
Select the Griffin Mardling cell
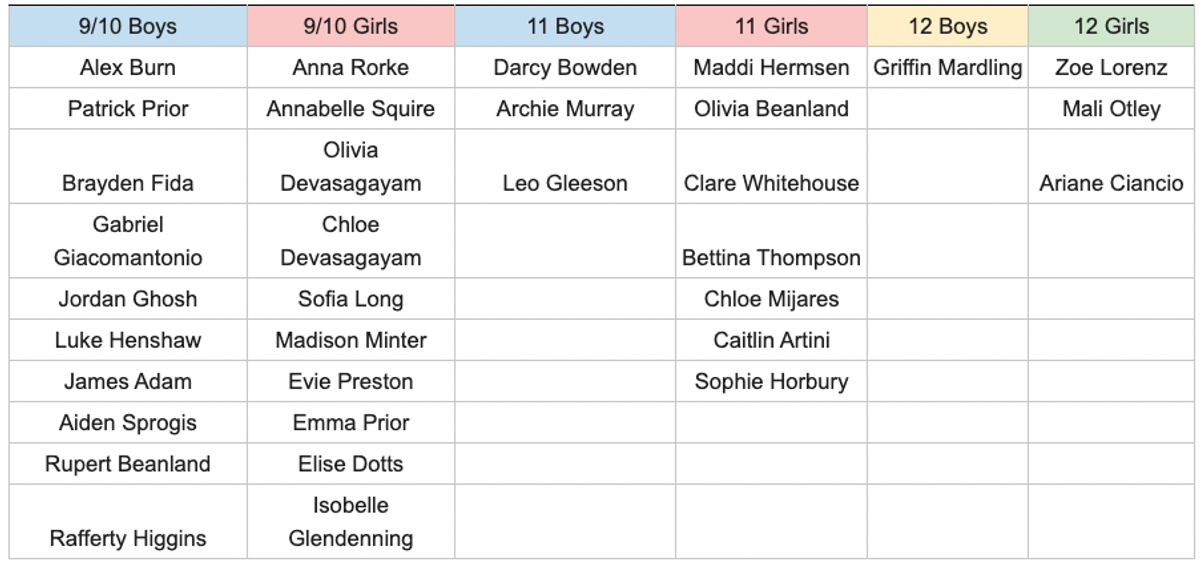947,68
